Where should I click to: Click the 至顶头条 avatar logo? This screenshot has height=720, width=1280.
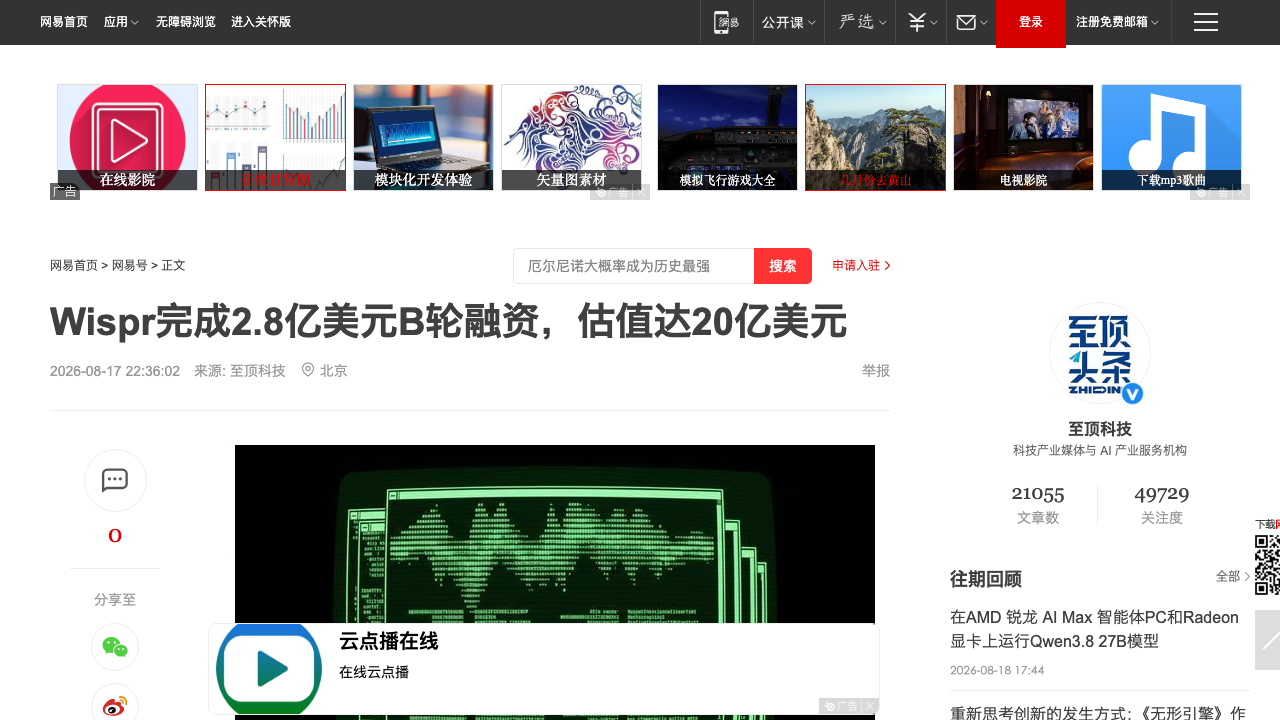1100,353
